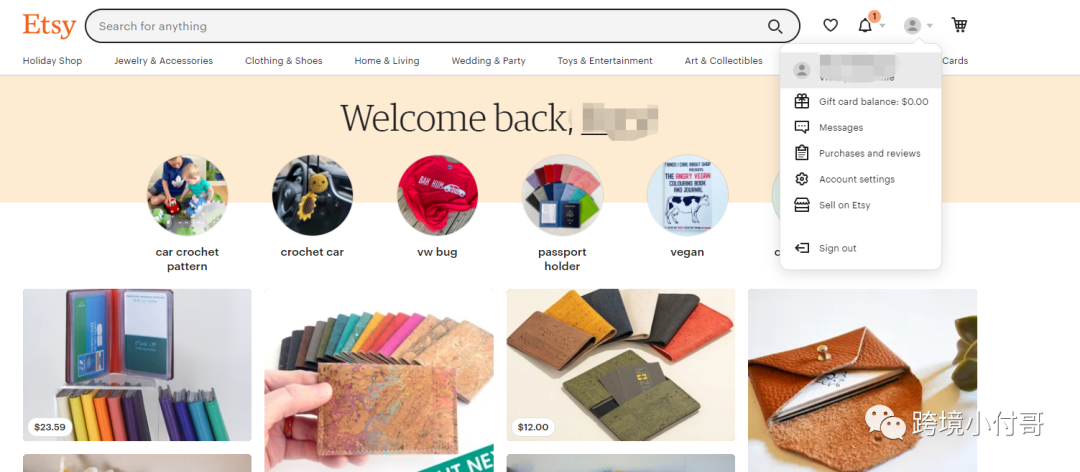The image size is (1080, 472).
Task: Click the Sell on Etsy storefront icon
Action: pos(802,205)
